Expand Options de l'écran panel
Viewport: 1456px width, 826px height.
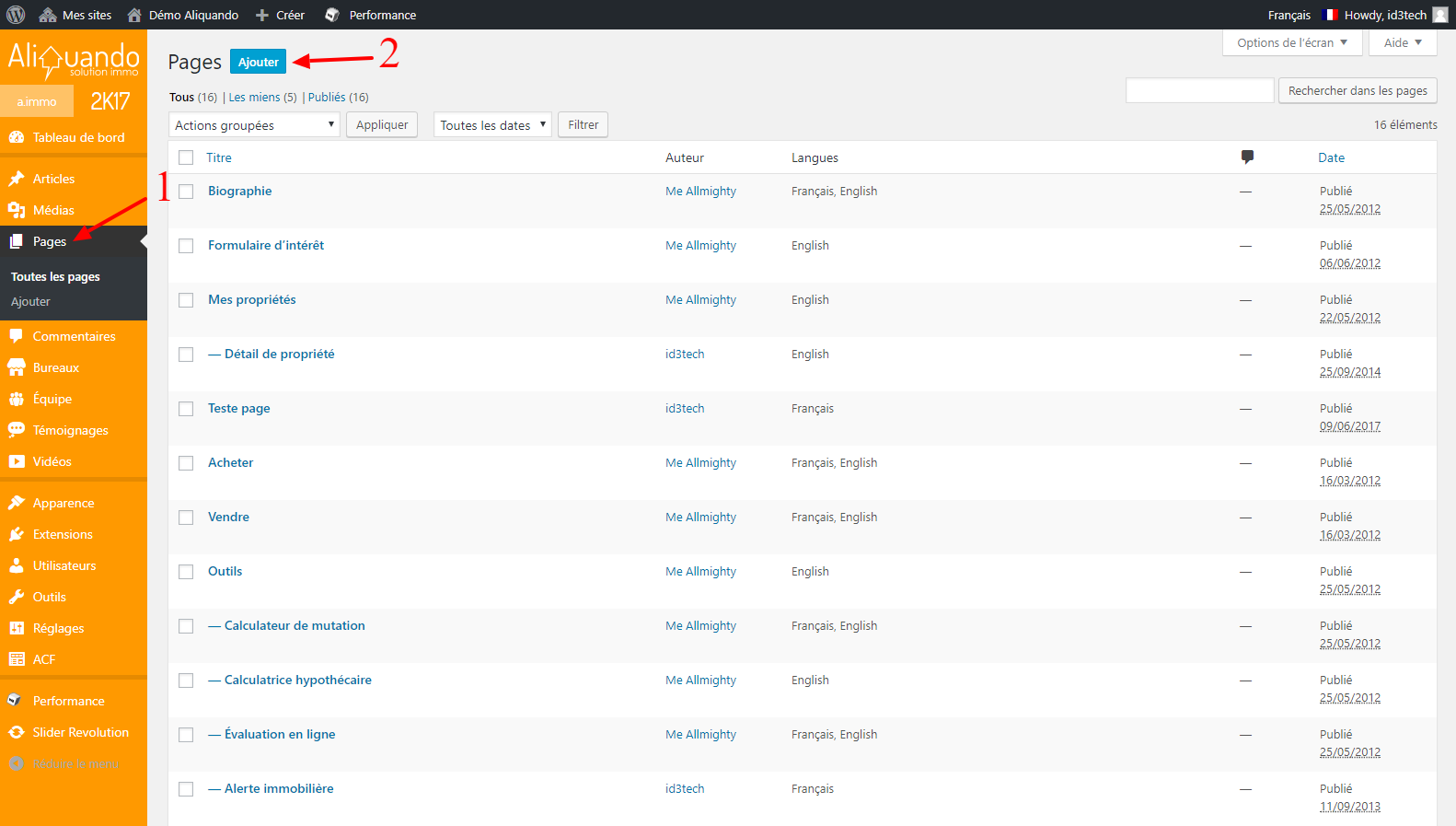coord(1291,42)
